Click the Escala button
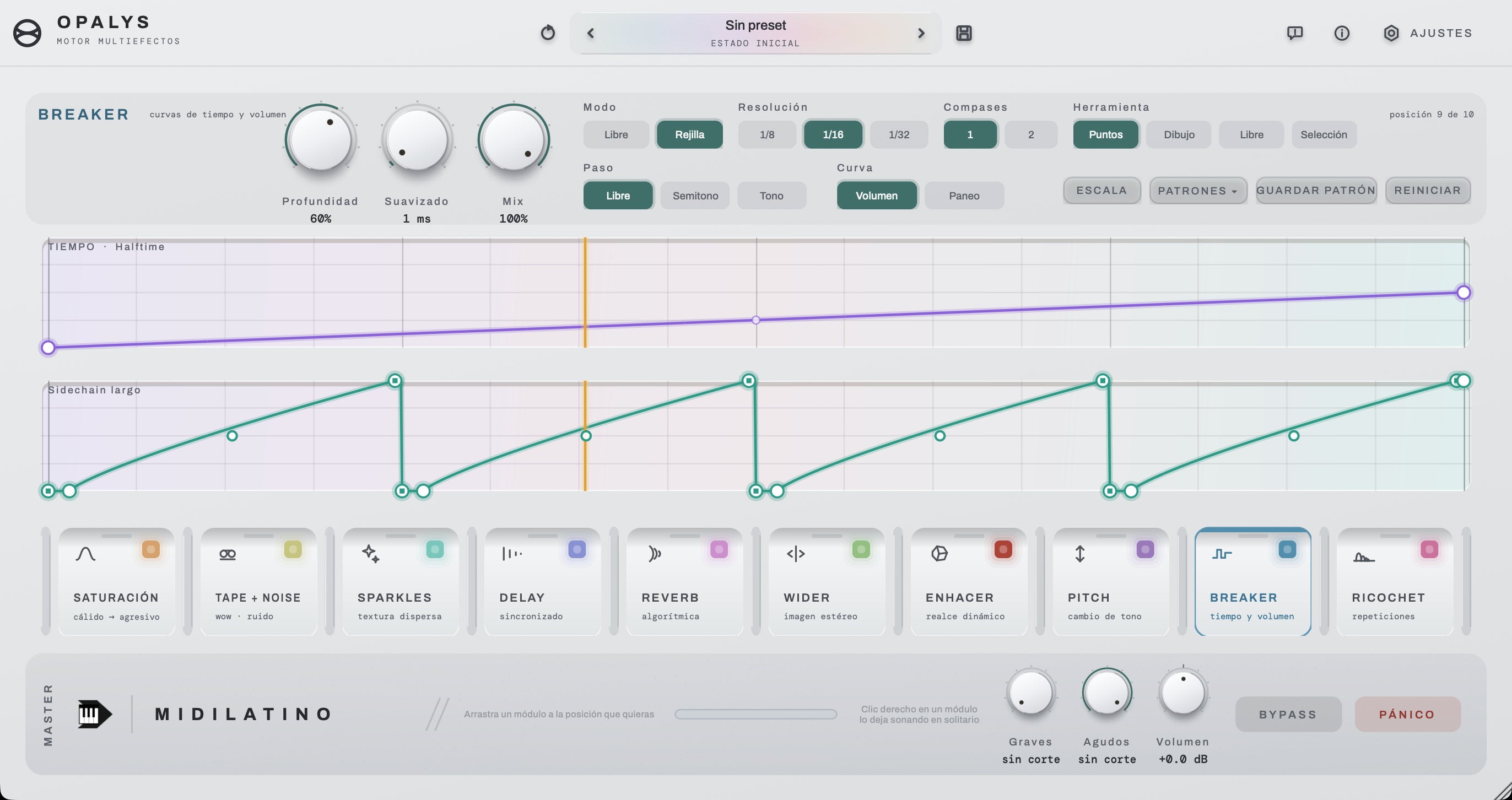 [1101, 191]
